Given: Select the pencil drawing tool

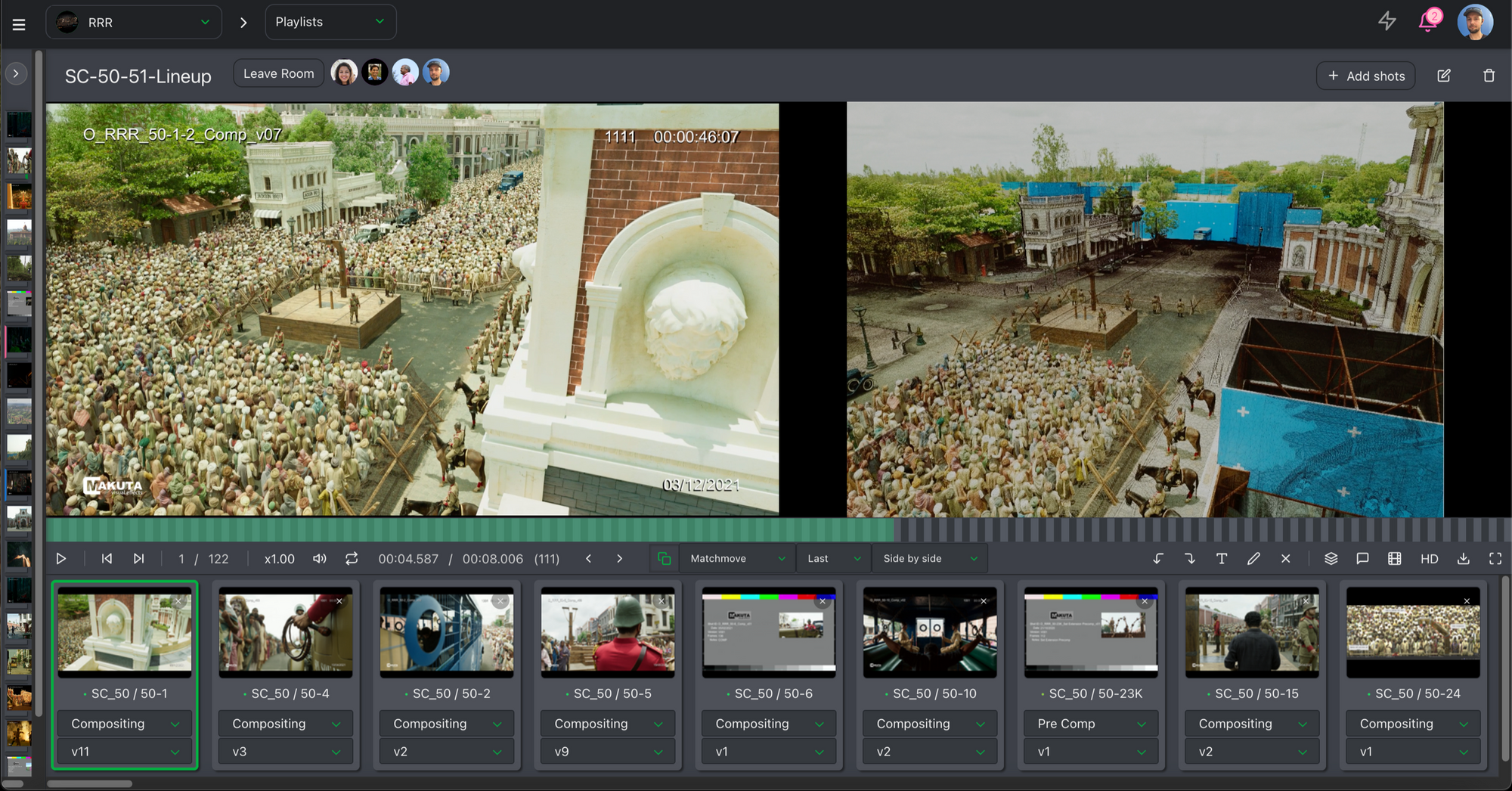Looking at the screenshot, I should pos(1253,559).
